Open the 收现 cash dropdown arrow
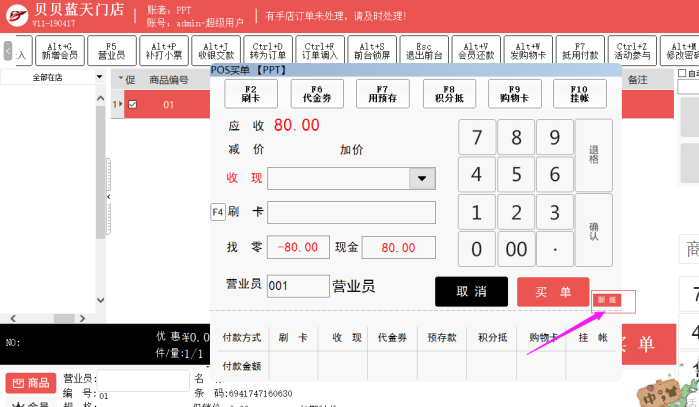Viewport: 699px width, 407px height. [422, 178]
